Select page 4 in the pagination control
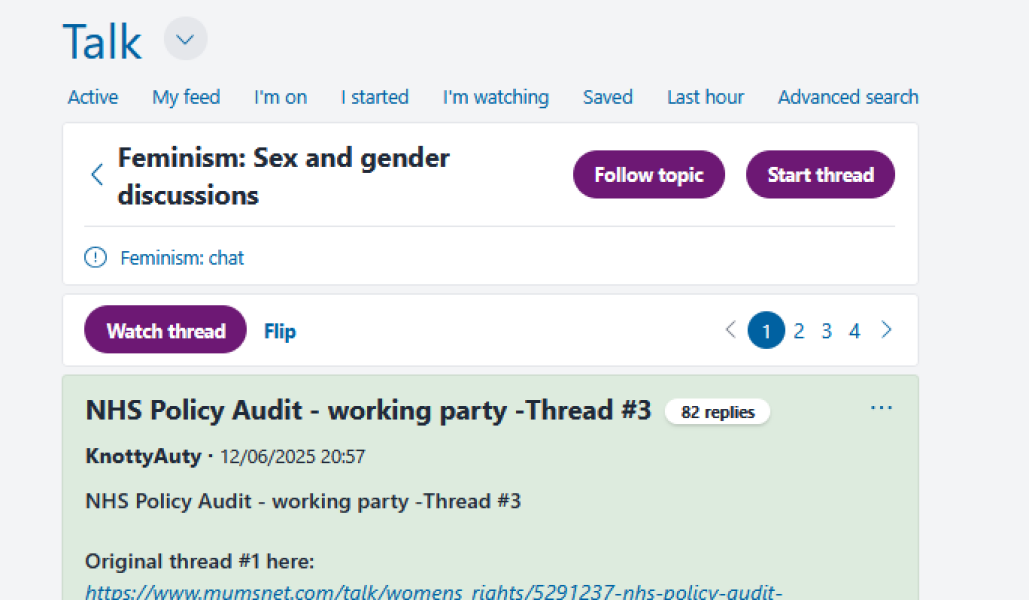 (x=854, y=330)
